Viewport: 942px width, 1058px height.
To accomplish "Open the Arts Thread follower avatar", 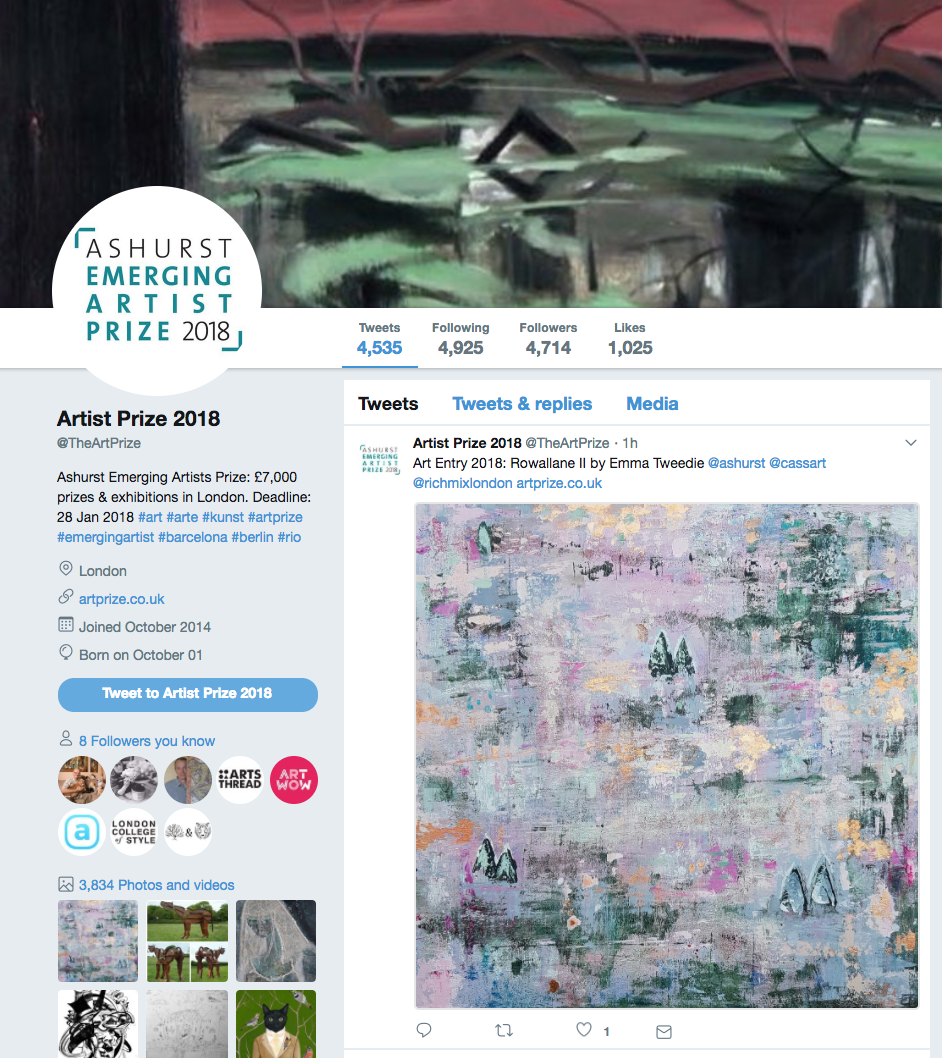I will 240,779.
